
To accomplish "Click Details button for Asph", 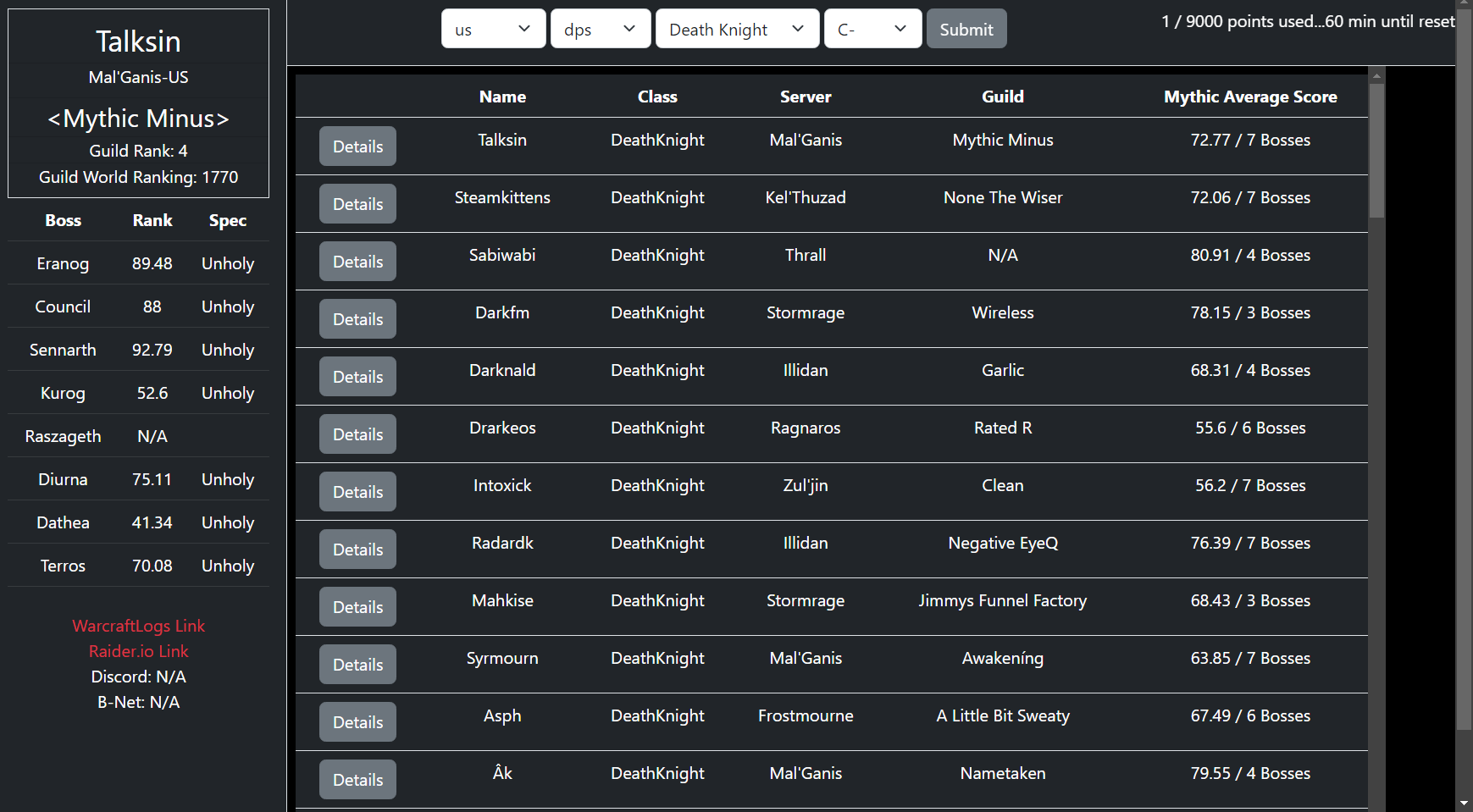I will (357, 722).
